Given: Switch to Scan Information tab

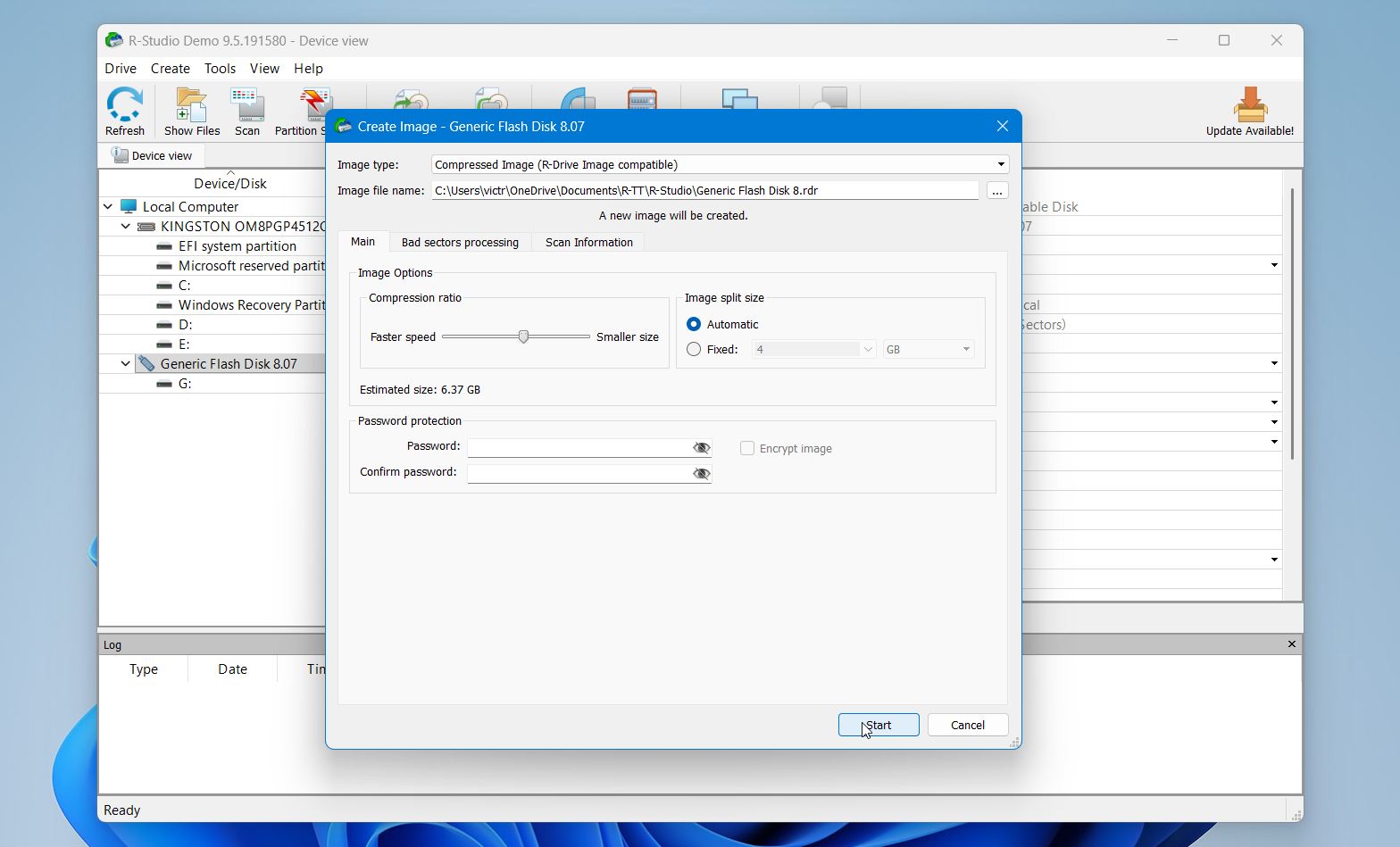Looking at the screenshot, I should [x=589, y=242].
